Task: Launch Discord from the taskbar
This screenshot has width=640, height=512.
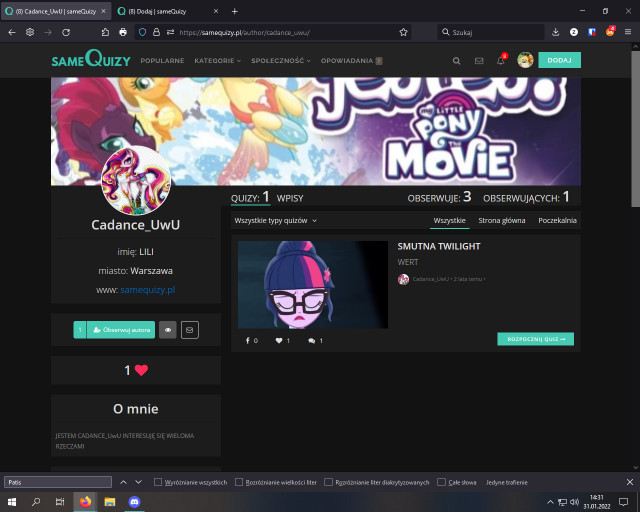Action: pyautogui.click(x=134, y=501)
